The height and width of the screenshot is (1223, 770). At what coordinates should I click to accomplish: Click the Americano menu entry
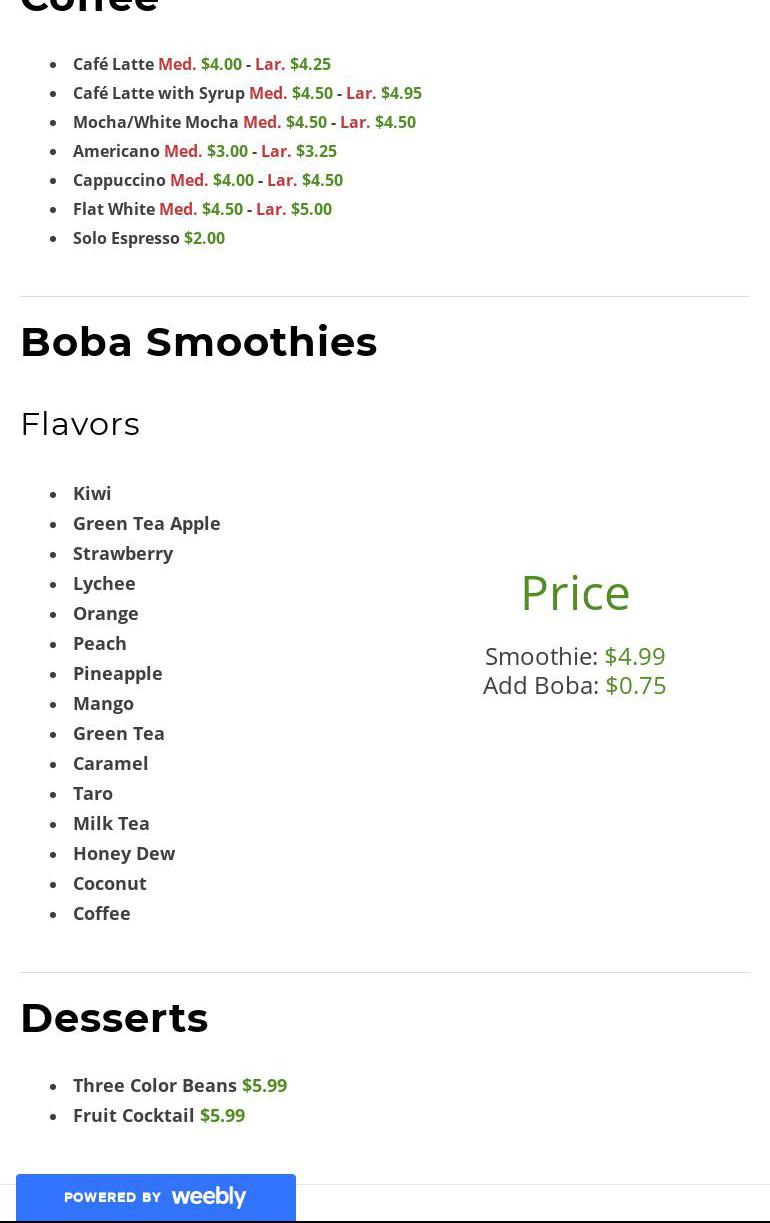point(116,151)
